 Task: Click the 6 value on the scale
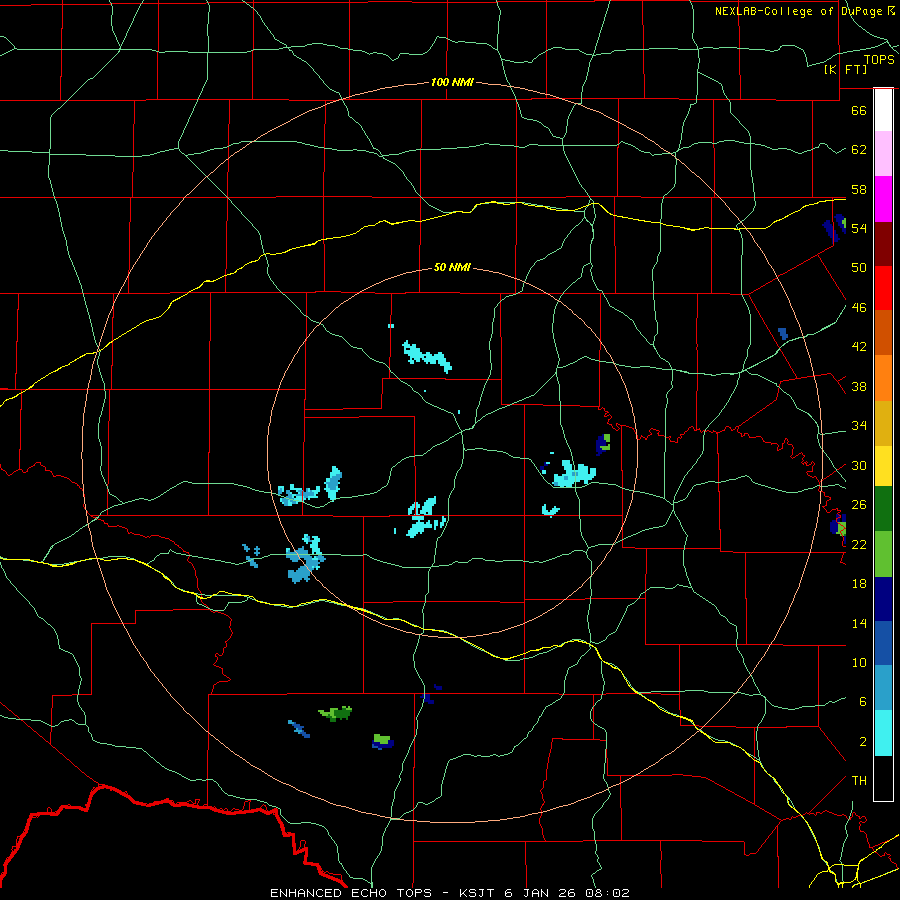point(862,701)
